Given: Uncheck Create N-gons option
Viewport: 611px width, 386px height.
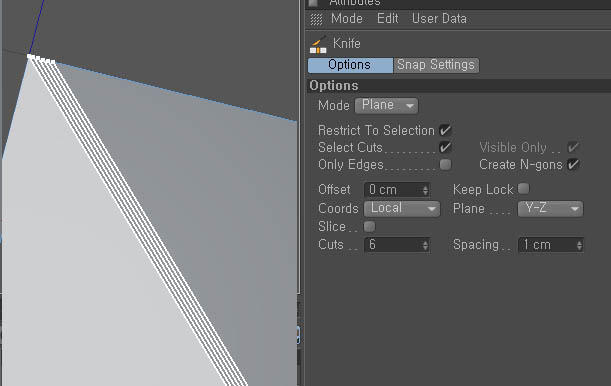Looking at the screenshot, I should (573, 164).
